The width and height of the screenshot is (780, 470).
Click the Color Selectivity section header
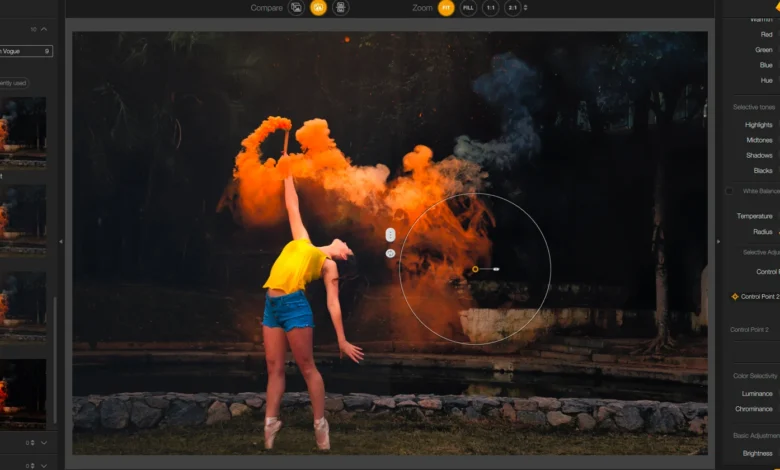[x=755, y=376]
